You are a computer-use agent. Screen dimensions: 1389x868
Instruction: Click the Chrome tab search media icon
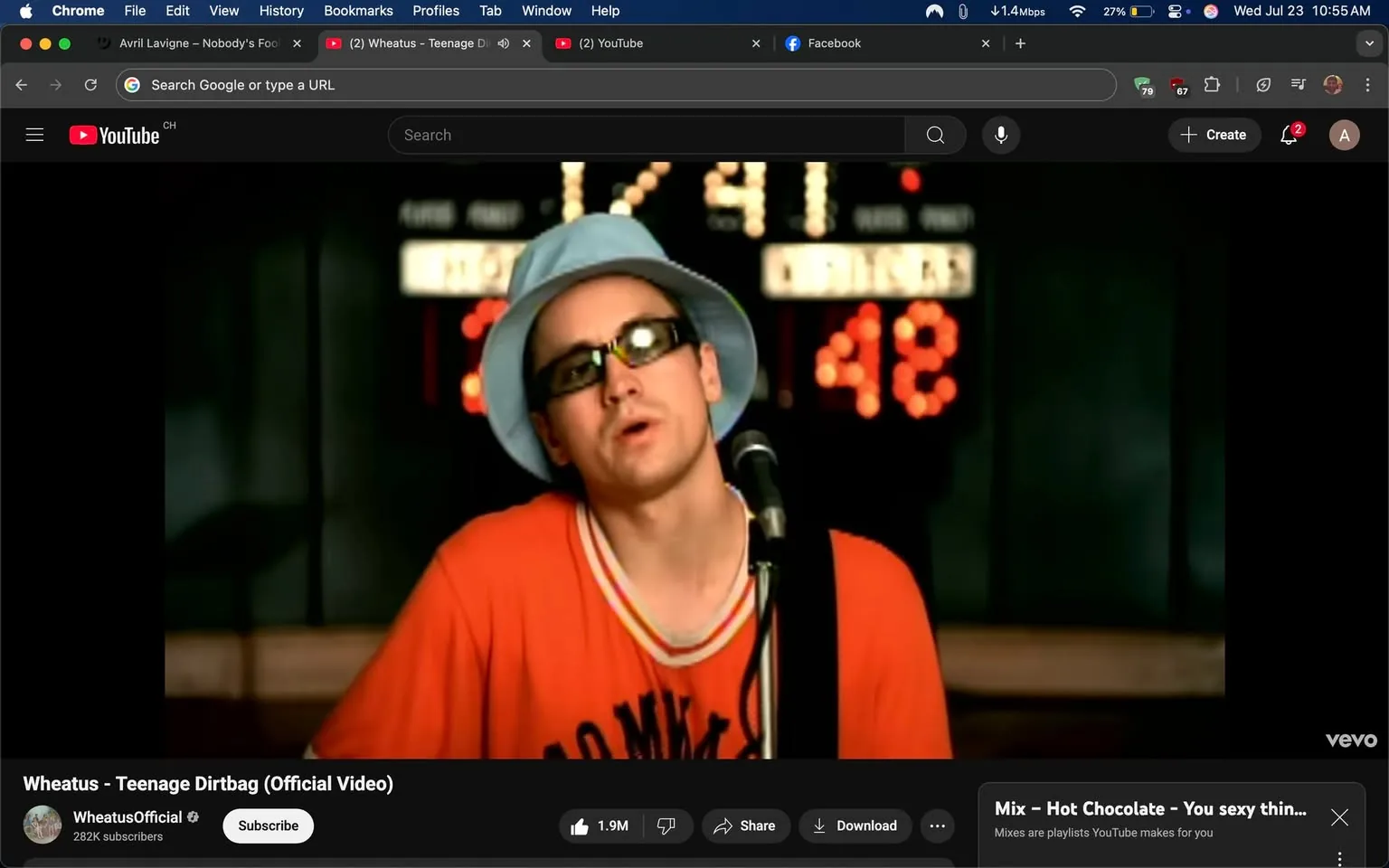pyautogui.click(x=1297, y=84)
